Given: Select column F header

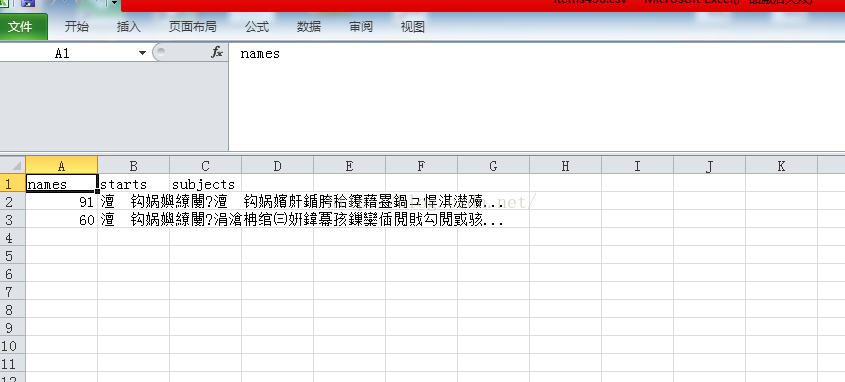Looking at the screenshot, I should pyautogui.click(x=421, y=165).
